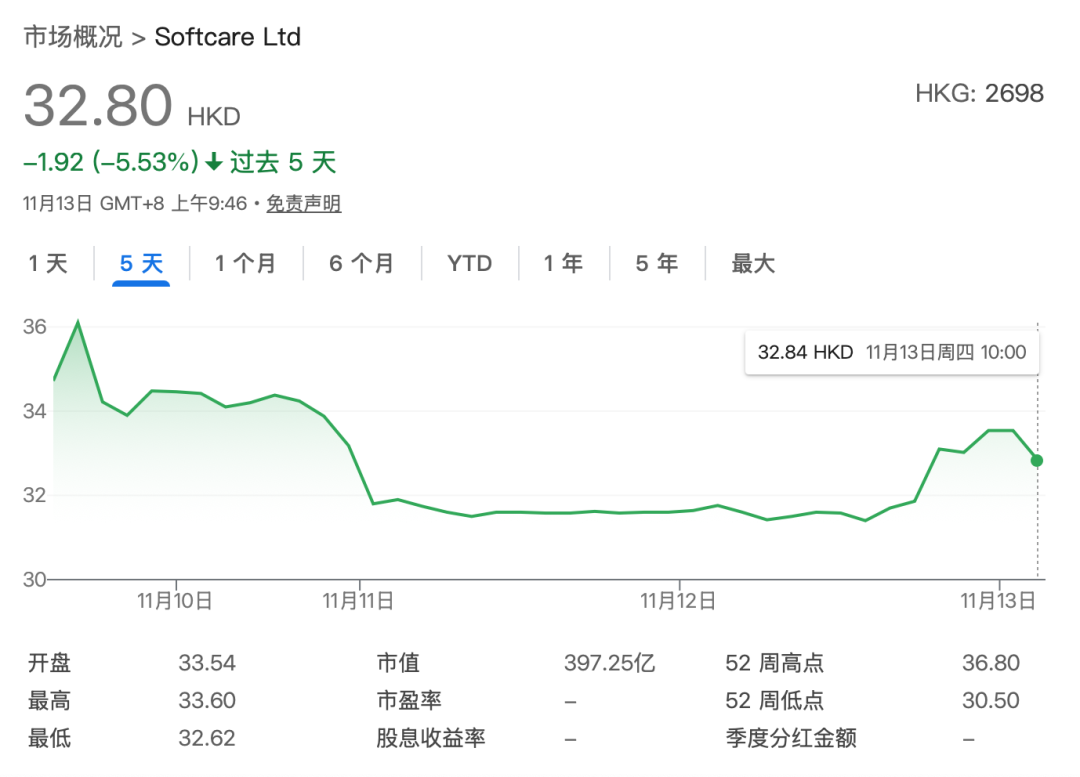
Task: Click the 11月12日 date axis label
Action: 678,600
